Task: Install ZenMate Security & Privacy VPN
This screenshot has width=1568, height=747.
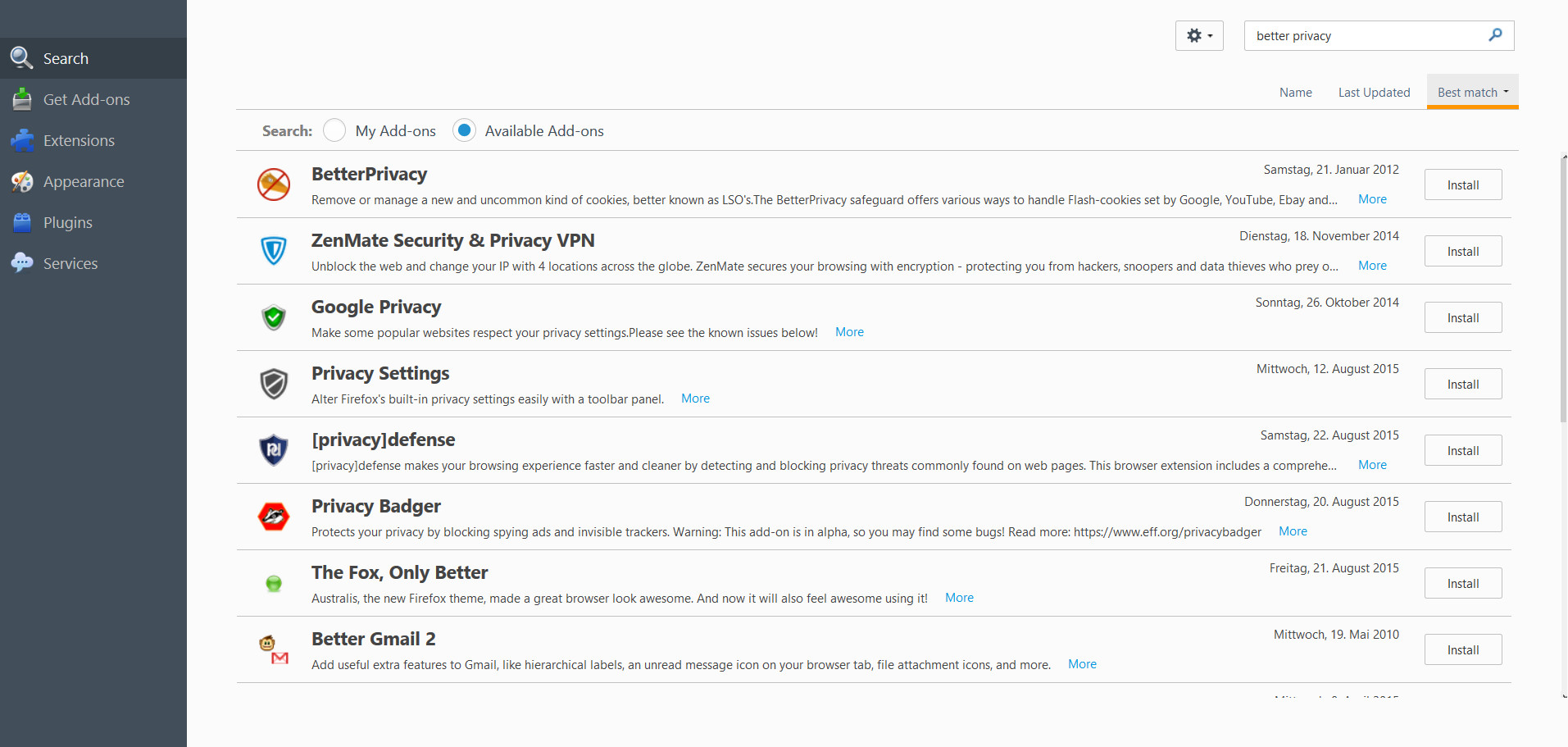Action: point(1463,251)
